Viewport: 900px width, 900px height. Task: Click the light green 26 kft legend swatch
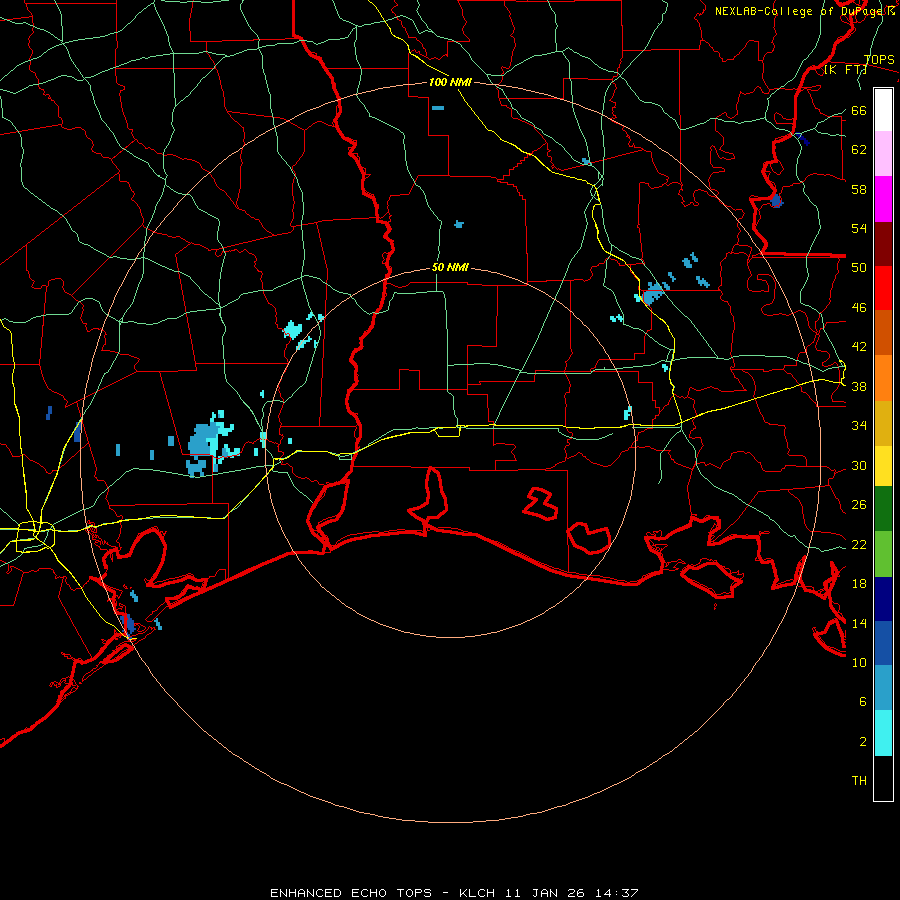tap(883, 554)
